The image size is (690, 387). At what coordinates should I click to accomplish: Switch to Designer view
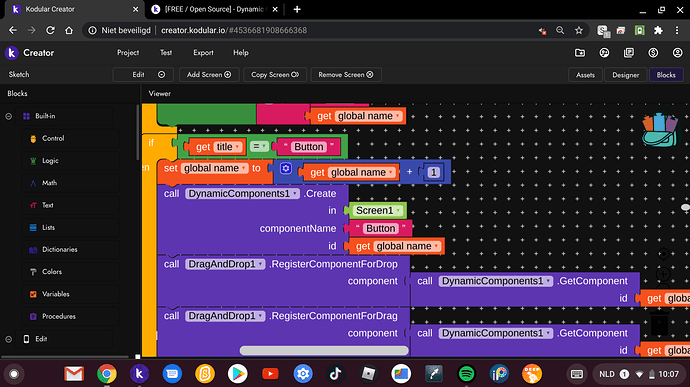pos(625,75)
